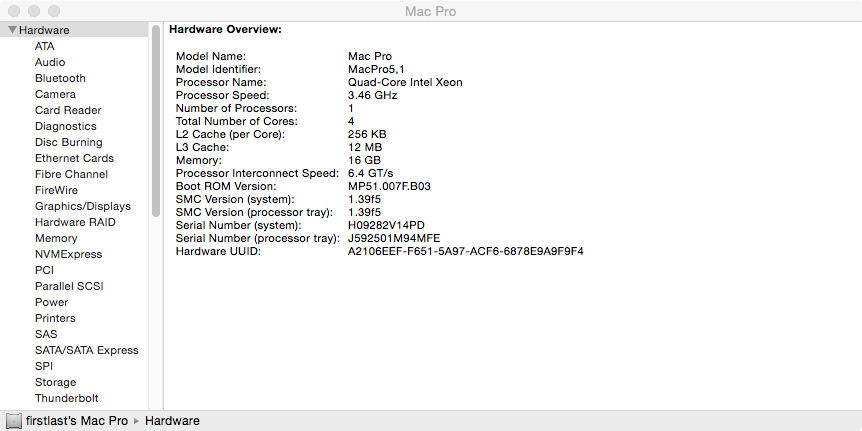Image resolution: width=862 pixels, height=431 pixels.
Task: Select firstlast's Mac Pro in path bar
Action: 77,421
